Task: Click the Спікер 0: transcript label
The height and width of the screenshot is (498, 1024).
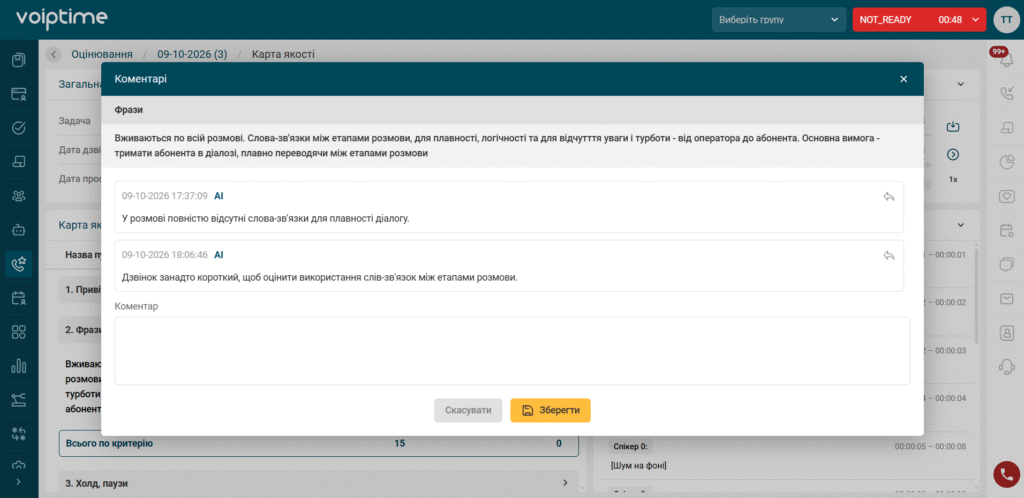Action: tap(630, 446)
